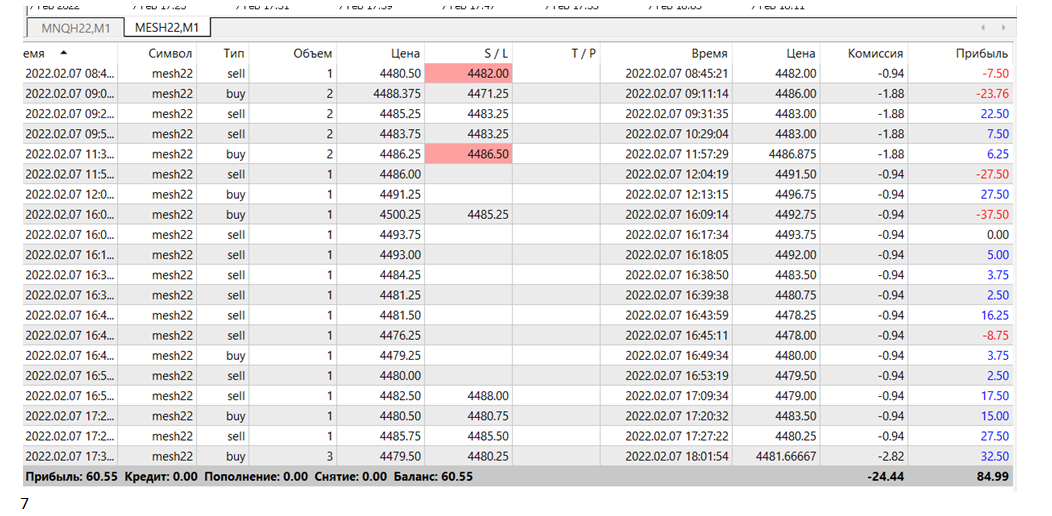1052x516 pixels.
Task: Click the open price 4476.25
Action: pos(400,336)
